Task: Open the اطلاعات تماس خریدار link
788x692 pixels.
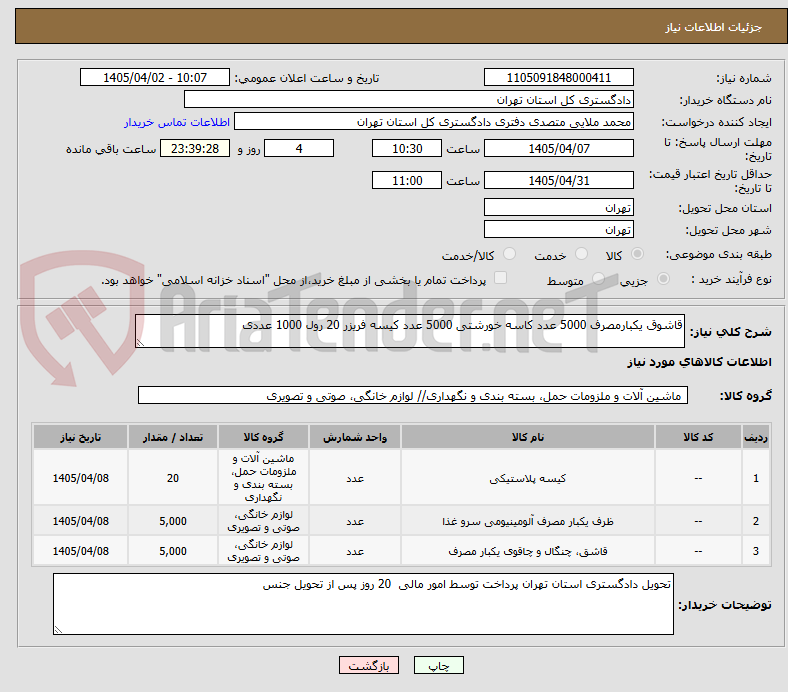Action: pyautogui.click(x=177, y=122)
